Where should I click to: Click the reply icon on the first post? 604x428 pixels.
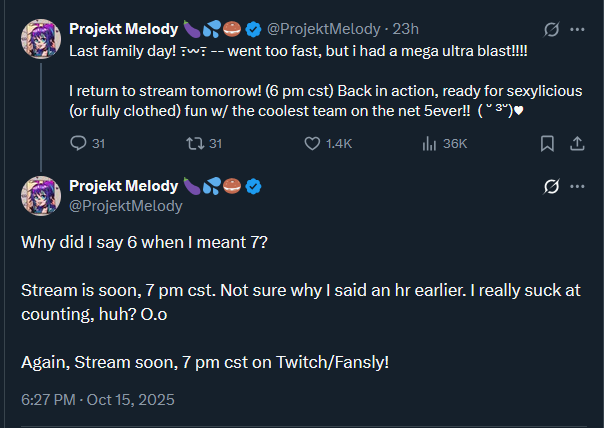79,144
